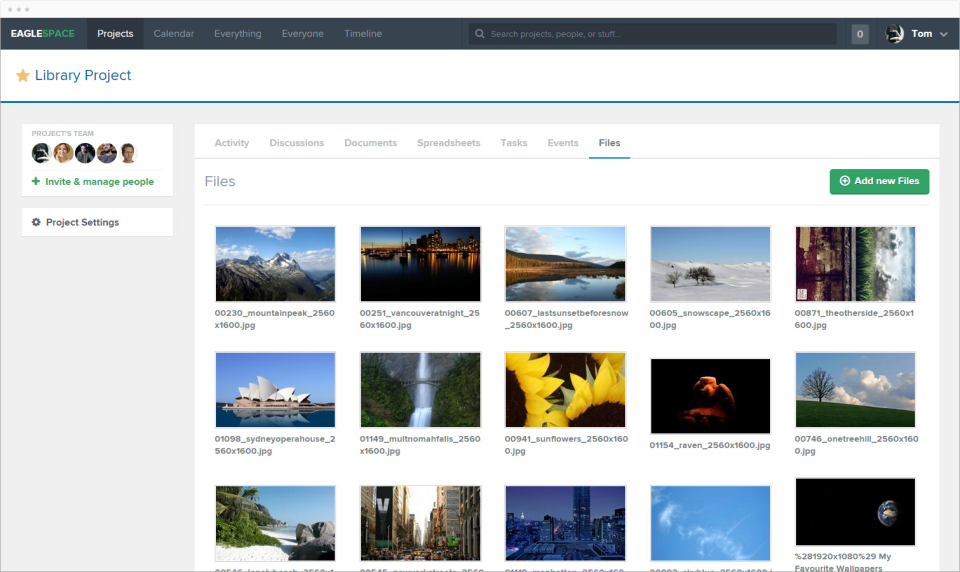Open the Manhattan night skyline thumbnail
The width and height of the screenshot is (960, 572).
point(565,523)
